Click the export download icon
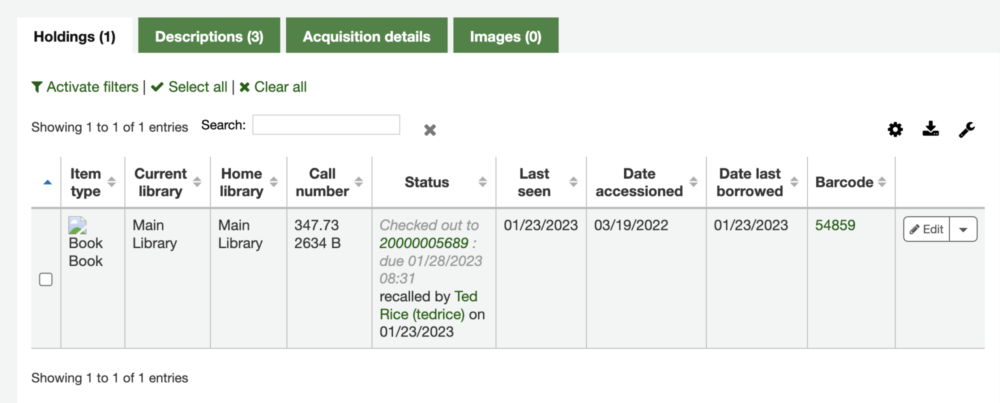The image size is (1000, 403). 930,129
